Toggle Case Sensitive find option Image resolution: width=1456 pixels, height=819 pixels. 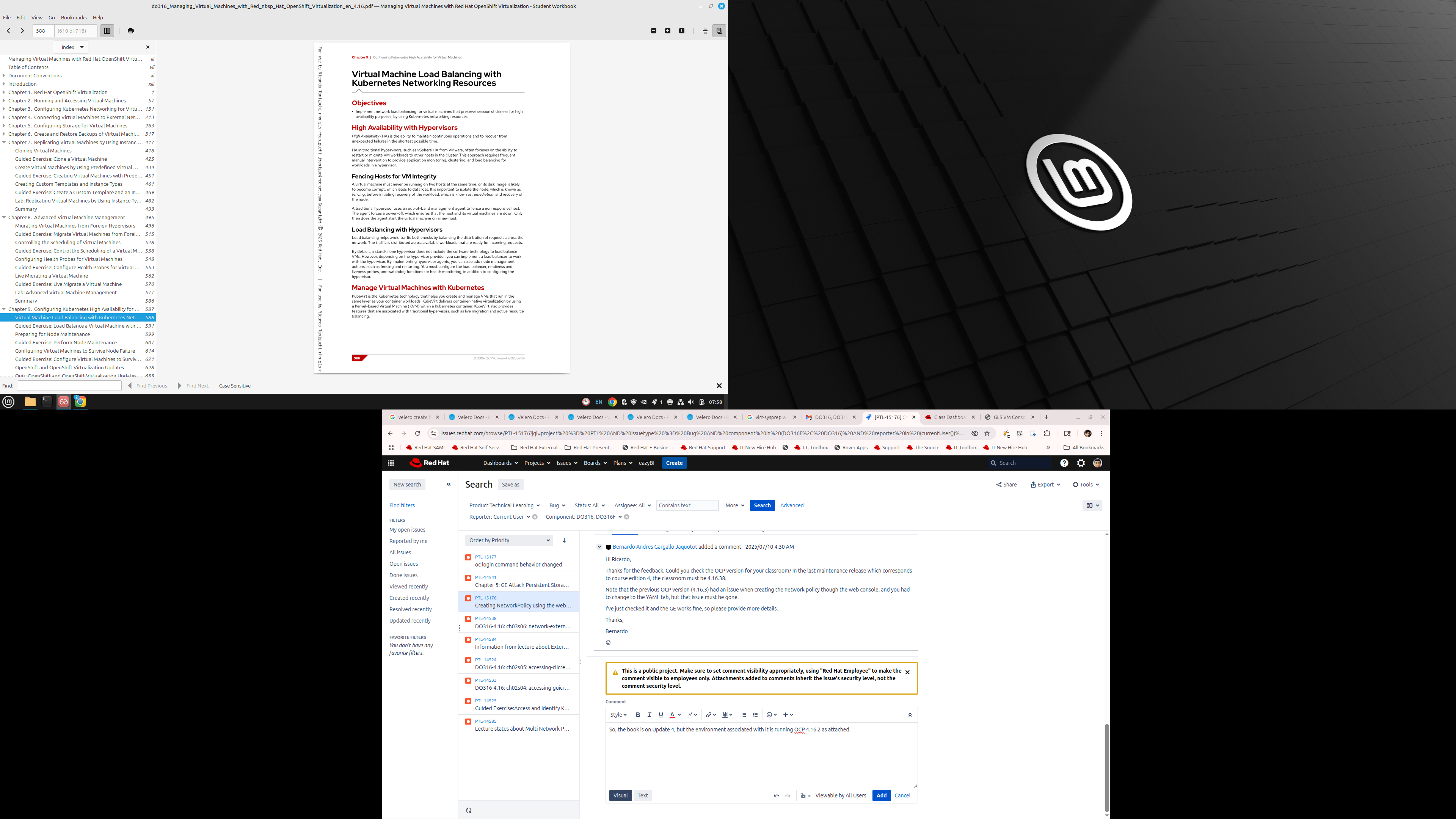point(235,386)
